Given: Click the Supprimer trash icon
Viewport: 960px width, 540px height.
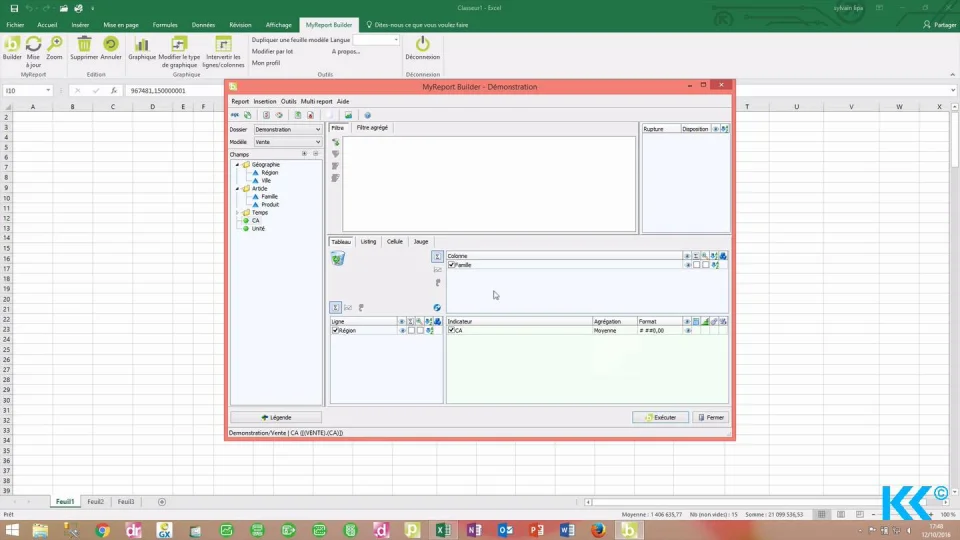Looking at the screenshot, I should point(84,44).
